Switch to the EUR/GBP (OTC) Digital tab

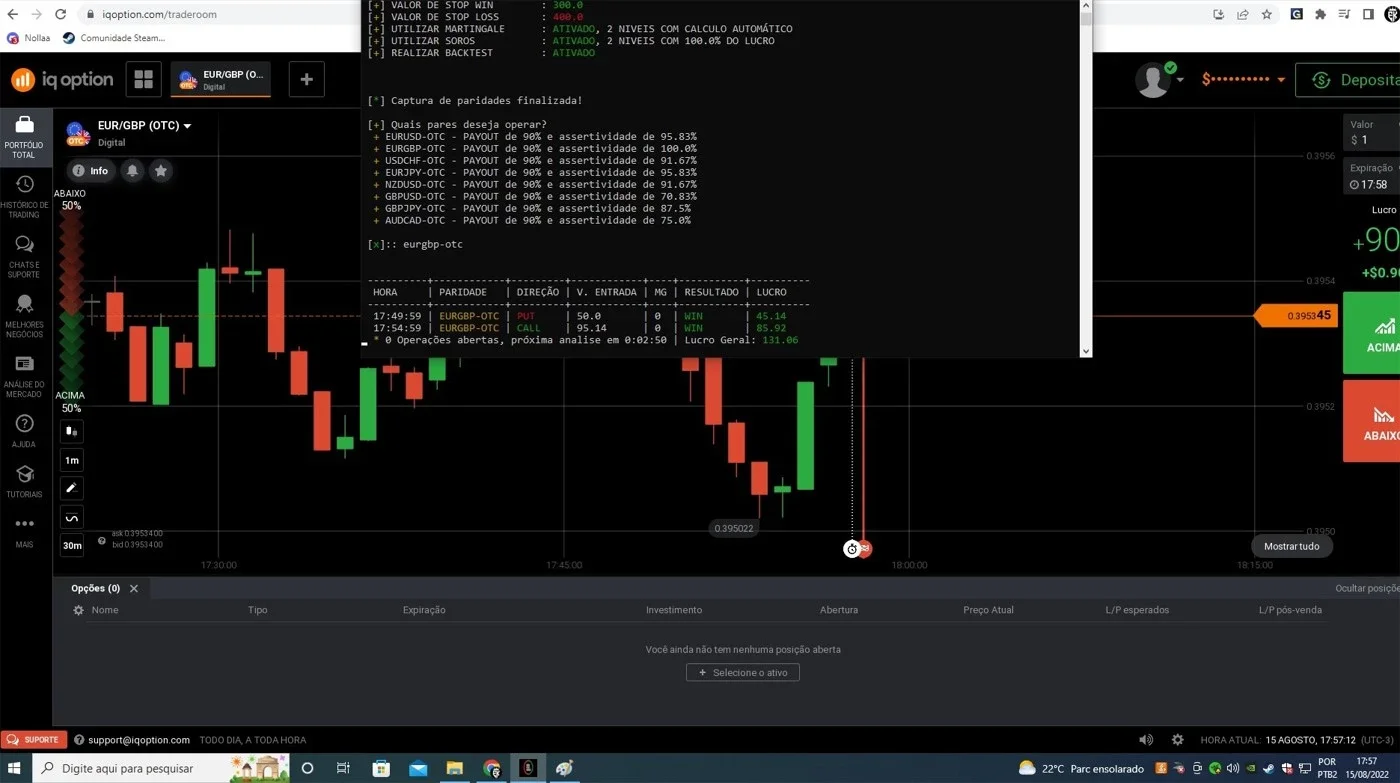click(220, 80)
